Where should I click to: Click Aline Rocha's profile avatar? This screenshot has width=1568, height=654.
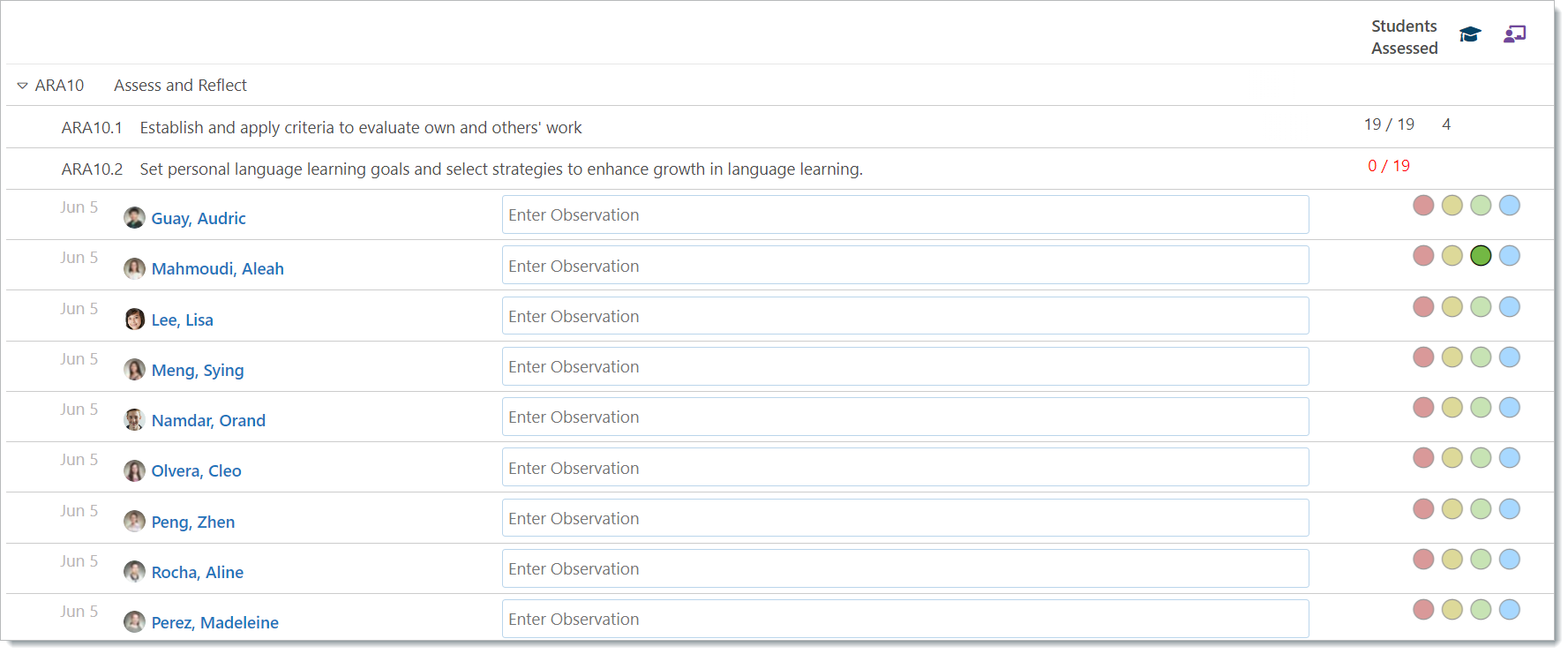134,572
